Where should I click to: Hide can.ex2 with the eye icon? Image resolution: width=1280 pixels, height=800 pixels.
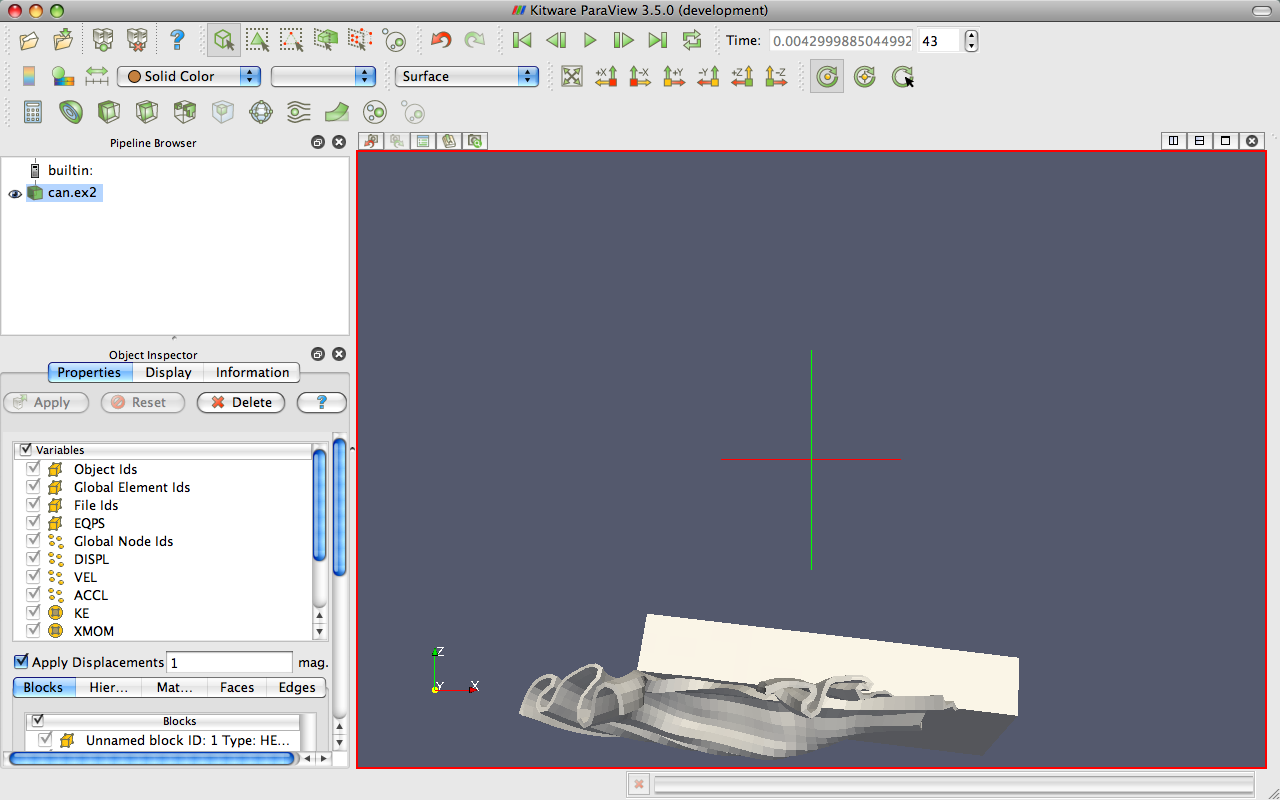pyautogui.click(x=15, y=193)
